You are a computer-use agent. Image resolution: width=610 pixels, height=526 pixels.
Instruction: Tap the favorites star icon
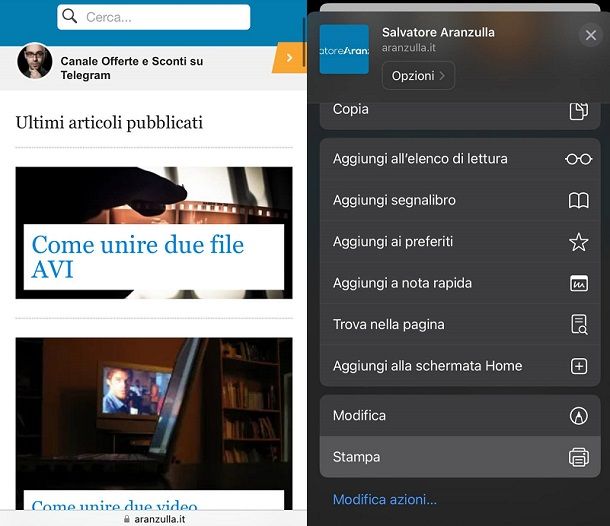(x=579, y=242)
